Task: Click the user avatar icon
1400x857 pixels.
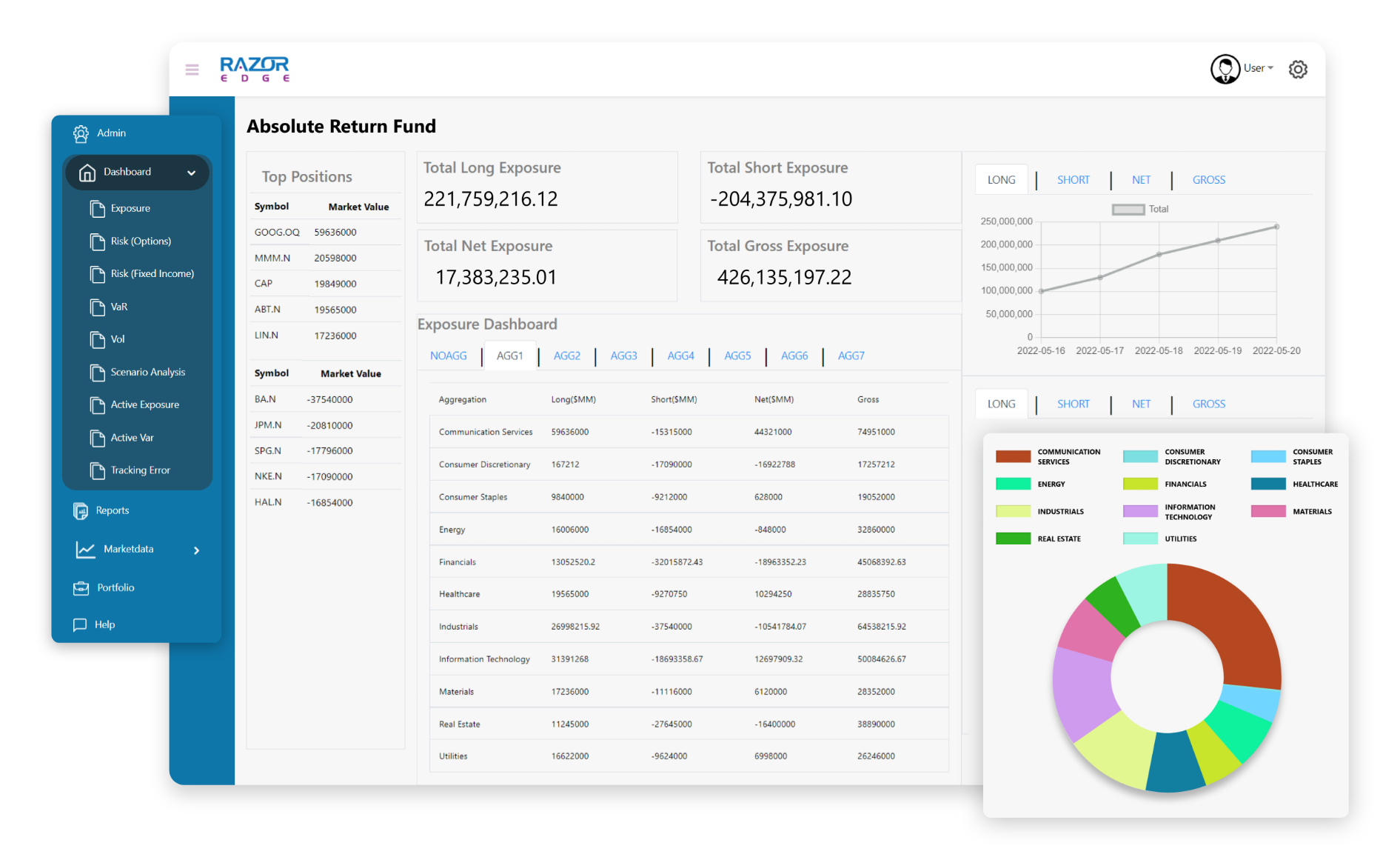Action: tap(1225, 69)
